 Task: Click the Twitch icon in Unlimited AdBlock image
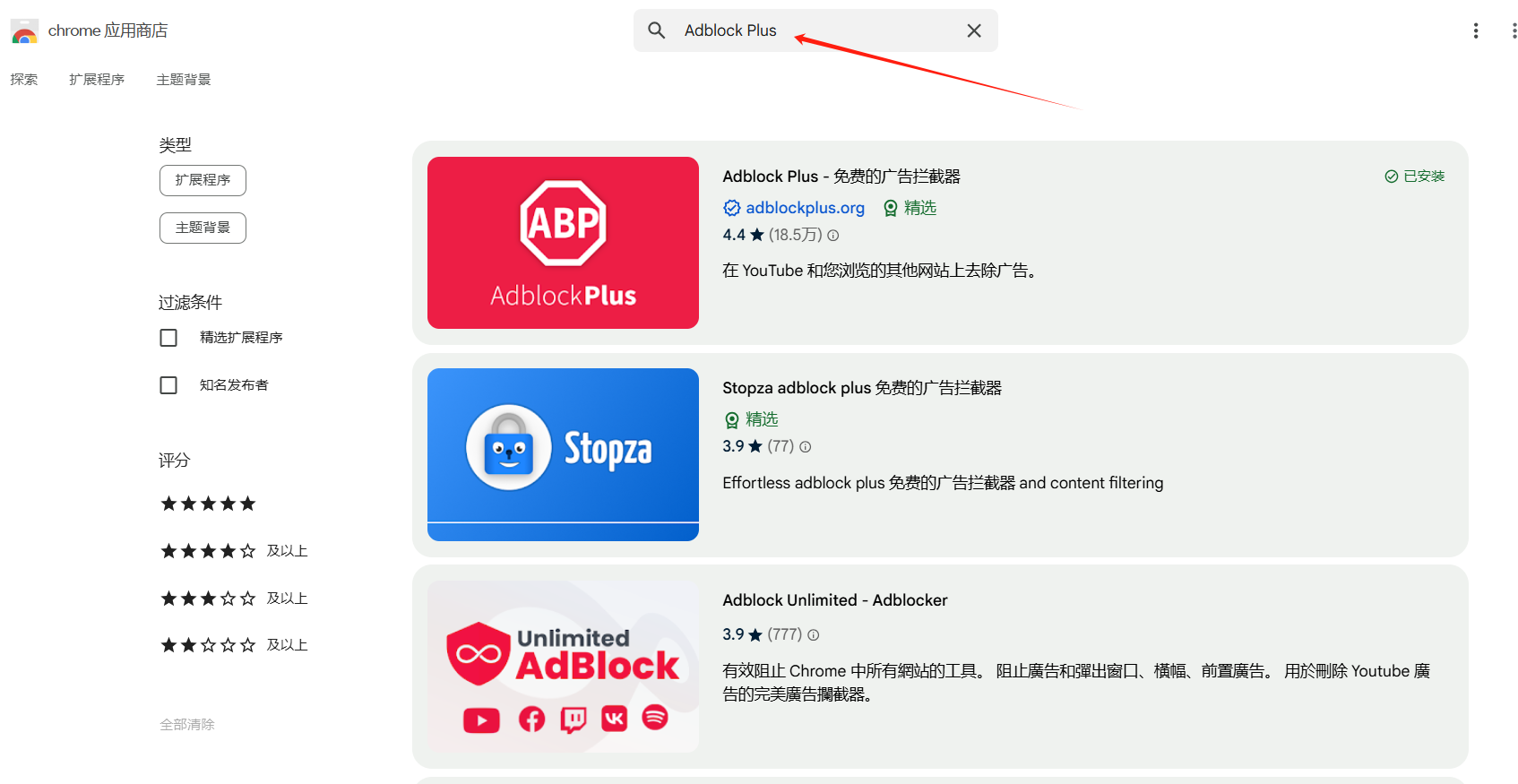click(x=574, y=719)
